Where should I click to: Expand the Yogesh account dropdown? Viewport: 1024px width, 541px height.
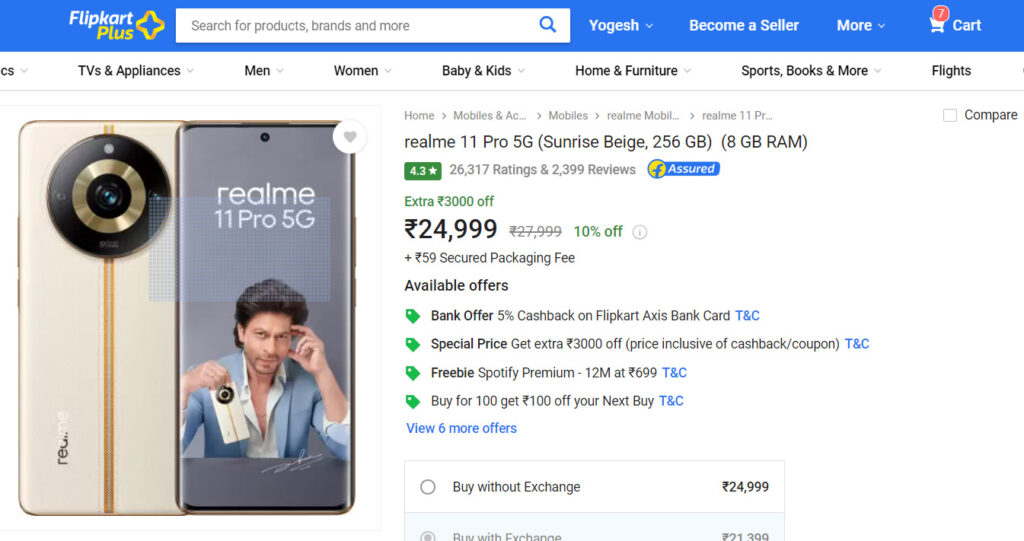(620, 25)
